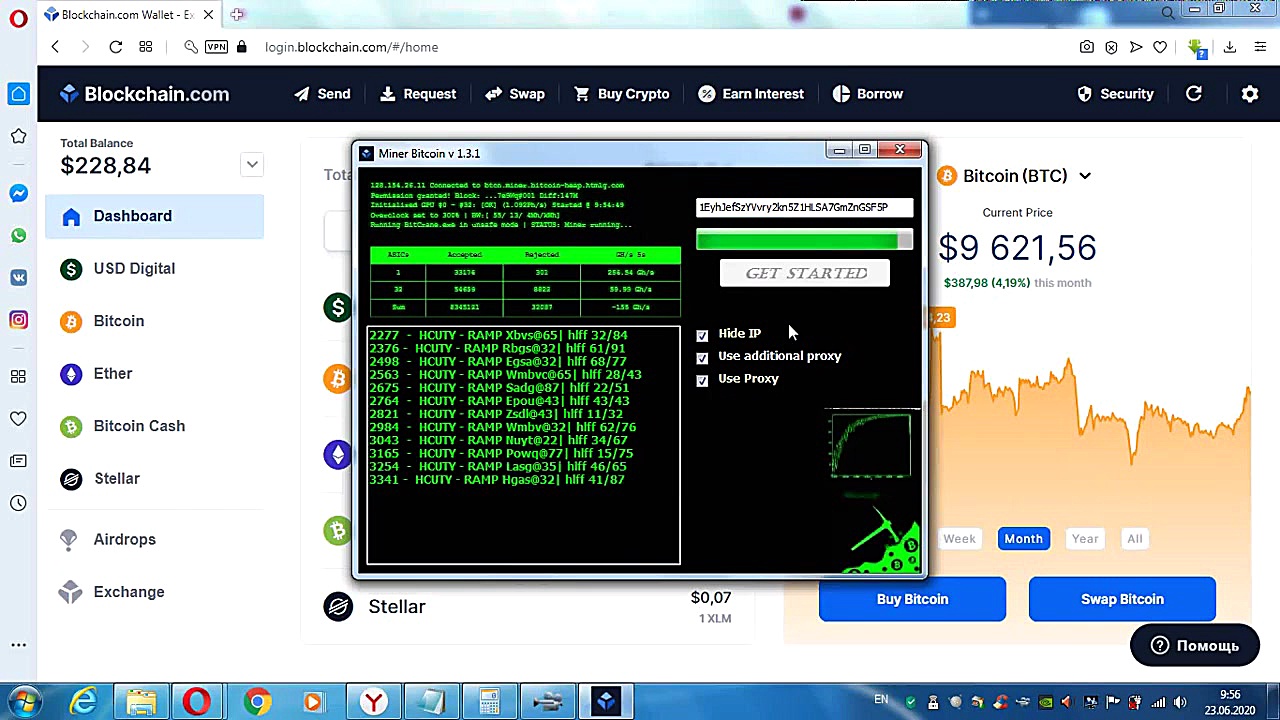Open Facebook Messenger in Opera sidebar

point(18,193)
